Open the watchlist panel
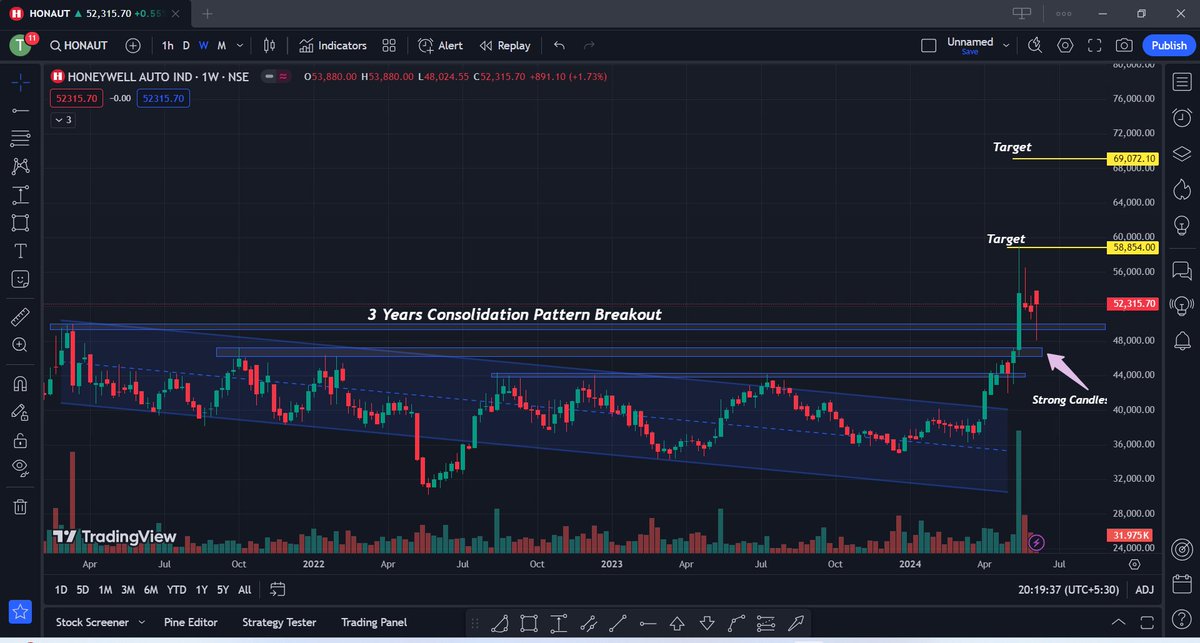 coord(1181,80)
